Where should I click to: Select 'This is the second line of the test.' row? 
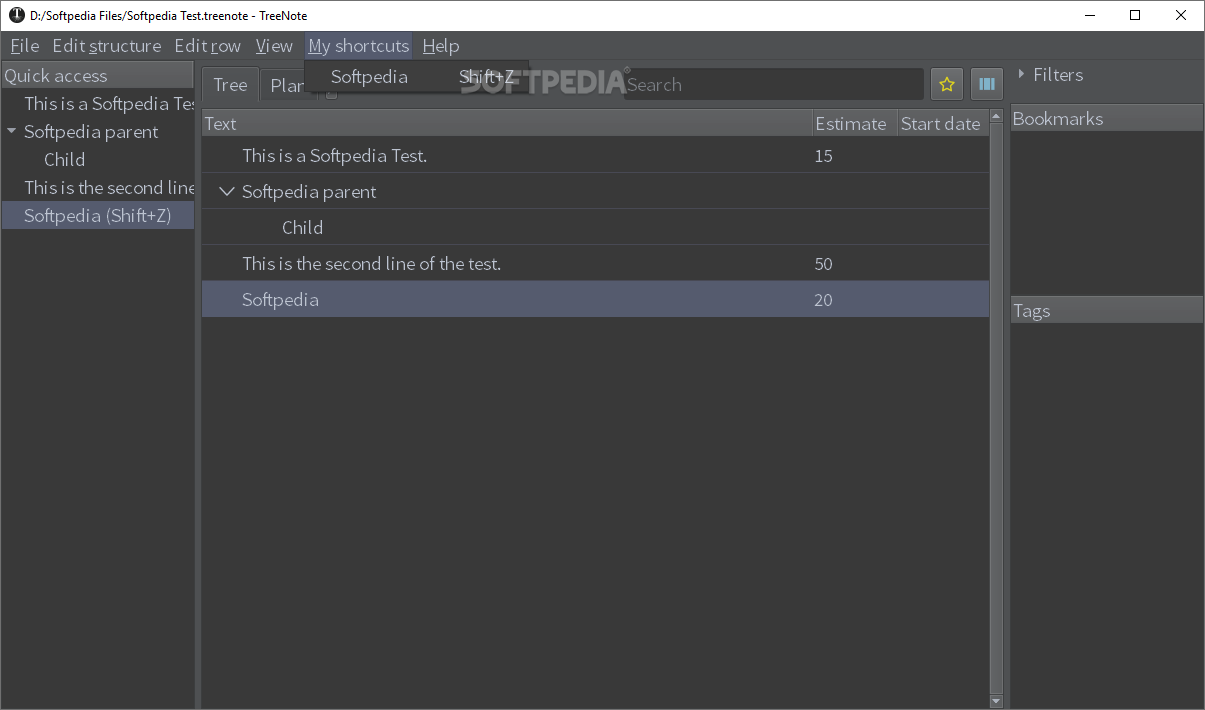tap(595, 264)
